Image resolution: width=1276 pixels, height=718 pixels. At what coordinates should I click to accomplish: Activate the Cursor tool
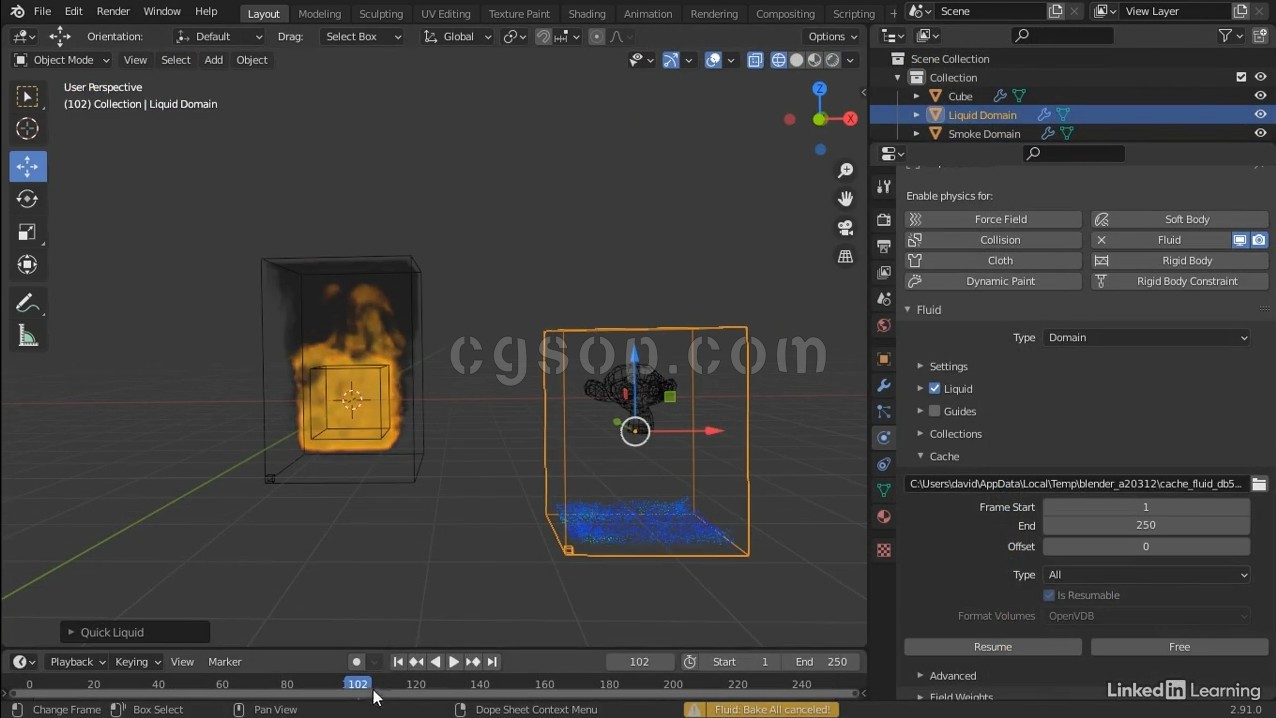coord(28,129)
